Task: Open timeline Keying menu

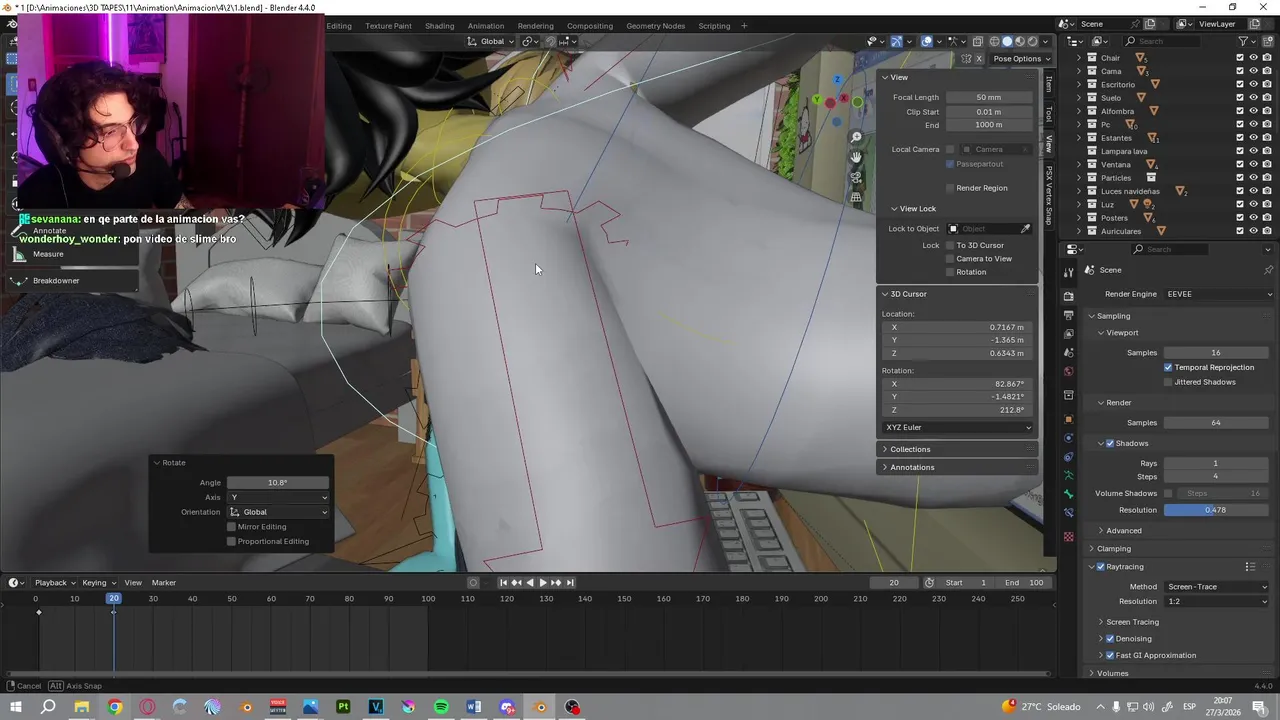Action: coord(98,583)
